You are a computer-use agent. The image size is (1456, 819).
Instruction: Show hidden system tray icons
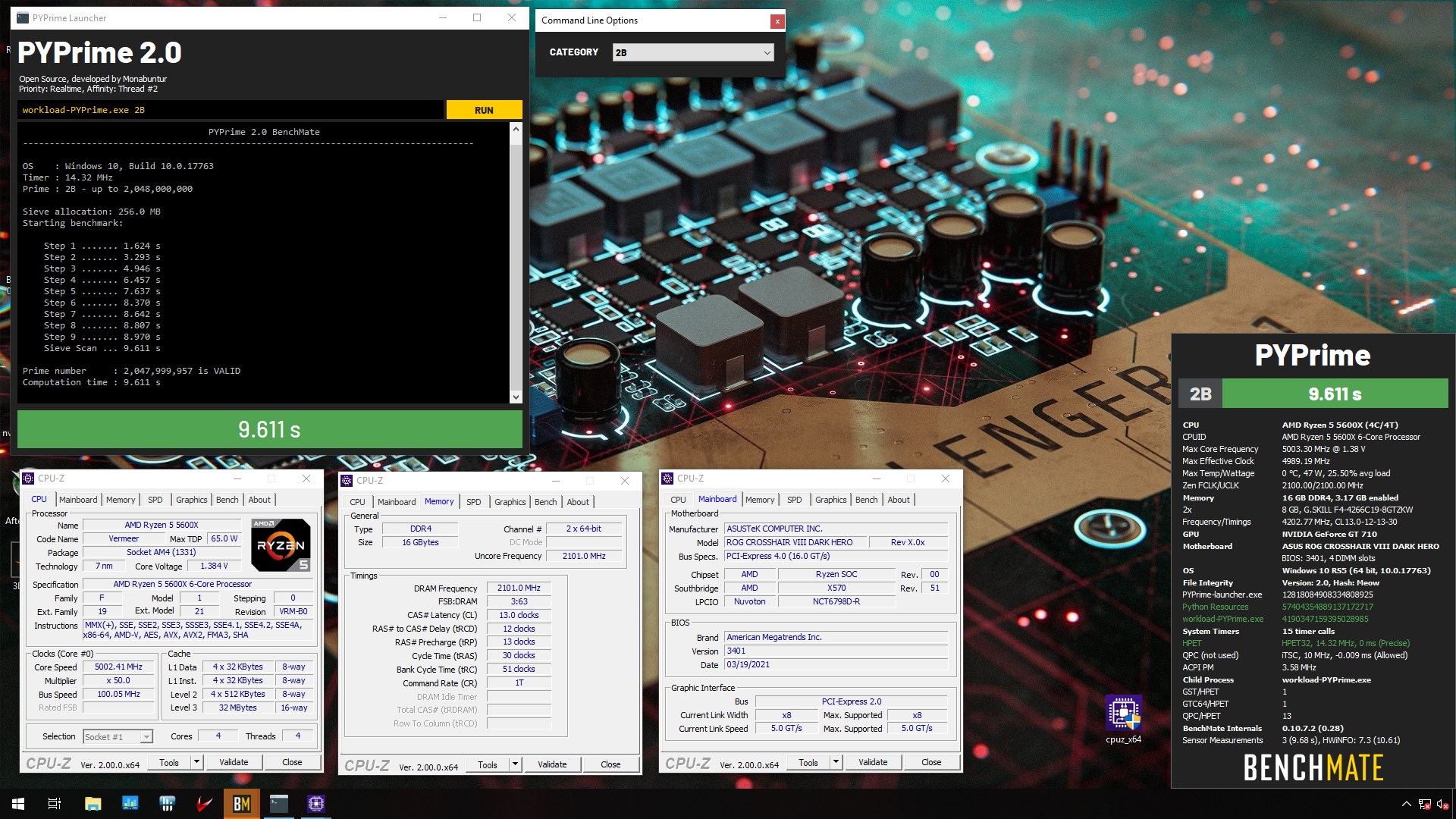tap(1406, 804)
